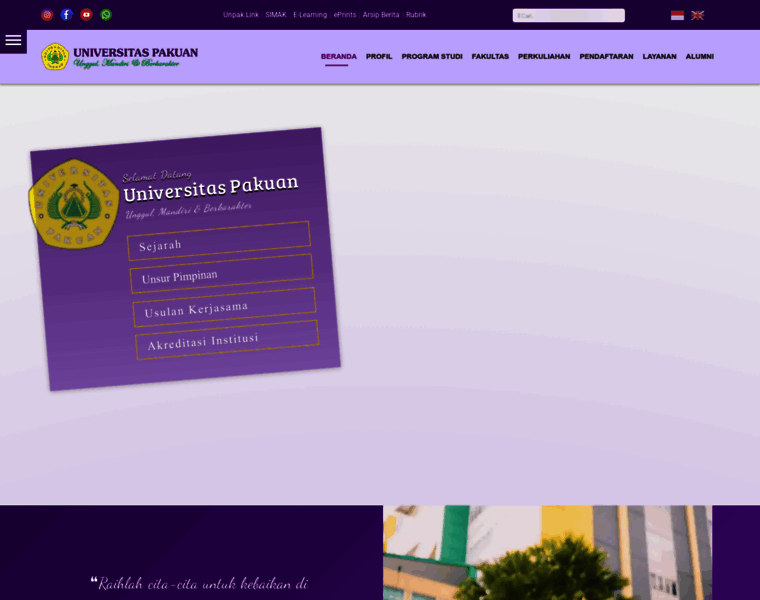
Task: Click the Sejarah button
Action: click(219, 241)
